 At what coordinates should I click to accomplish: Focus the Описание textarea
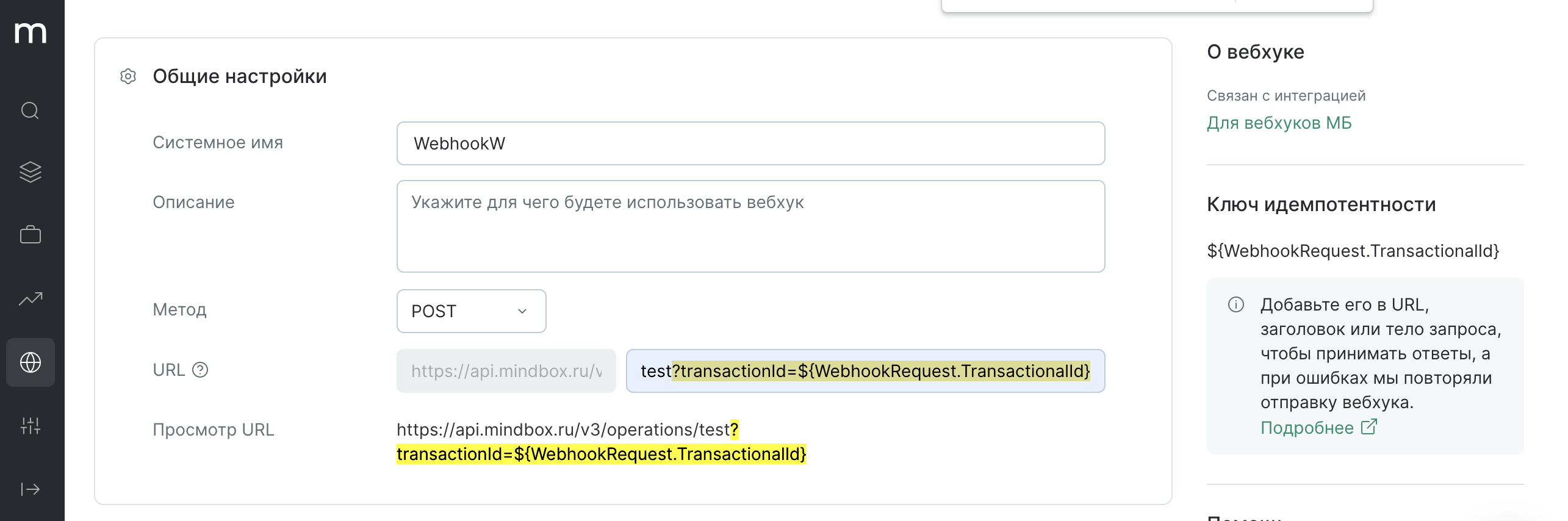point(750,226)
